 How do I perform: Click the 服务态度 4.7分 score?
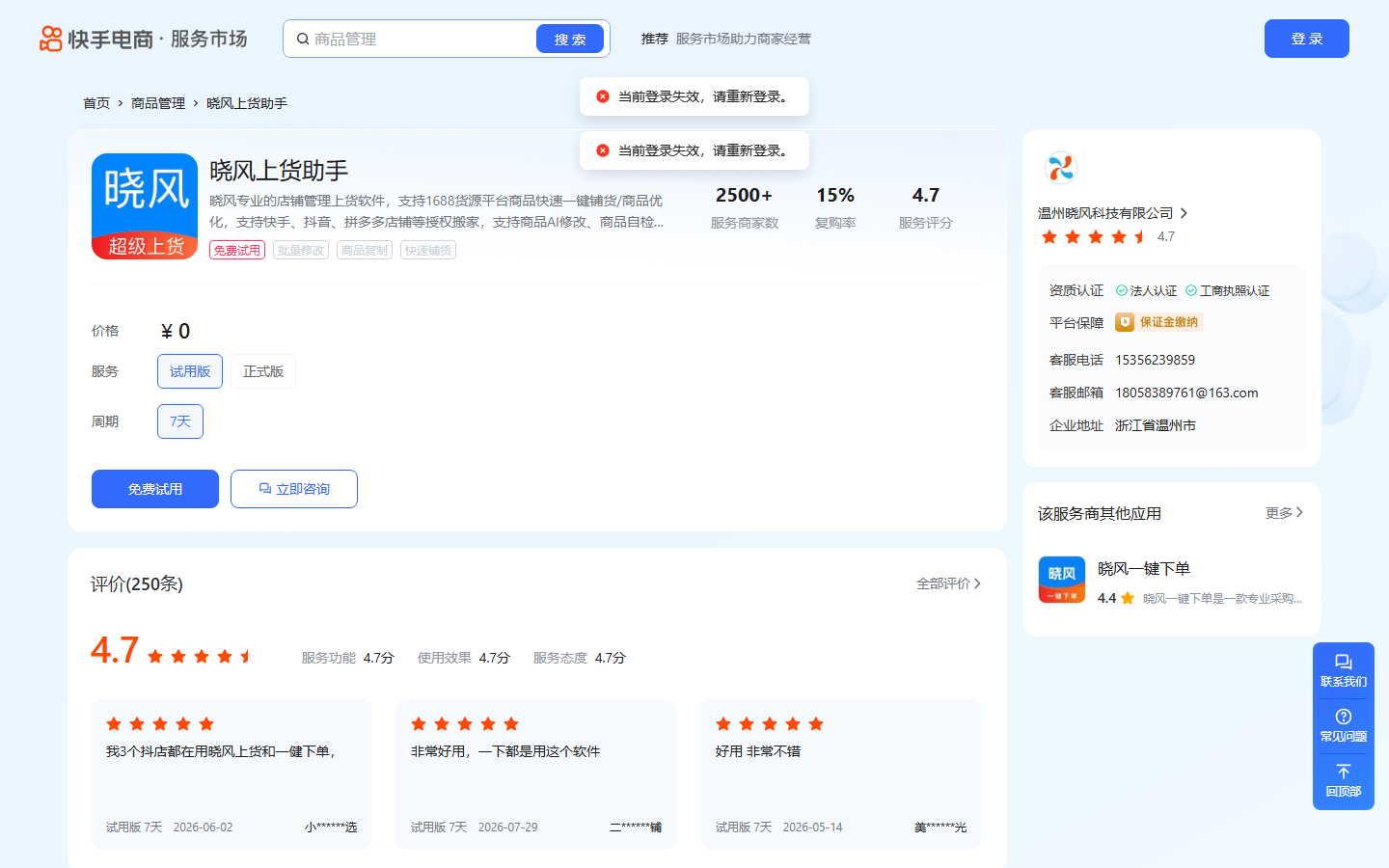(x=580, y=658)
